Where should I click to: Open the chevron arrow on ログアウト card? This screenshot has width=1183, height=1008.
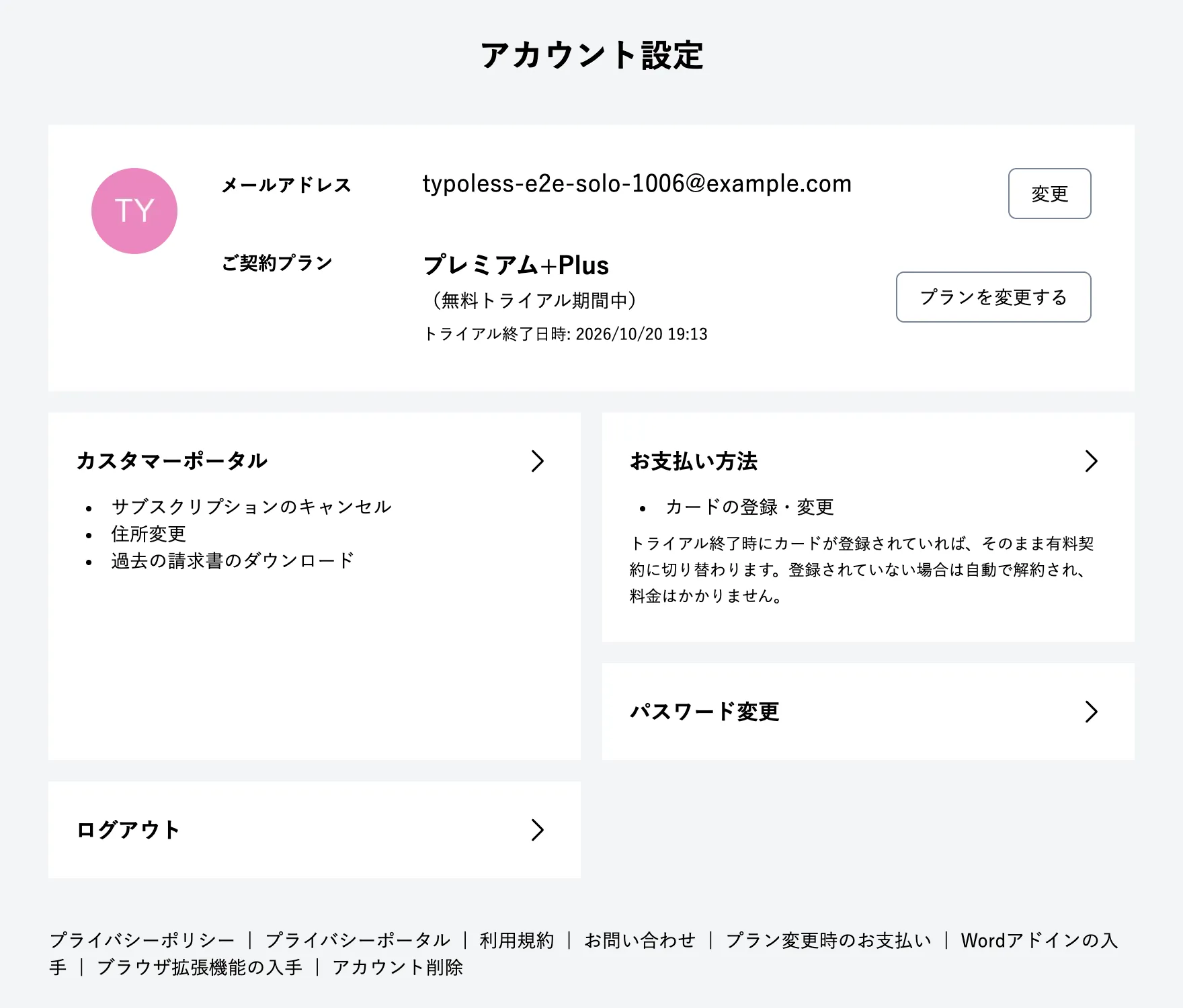pos(537,830)
